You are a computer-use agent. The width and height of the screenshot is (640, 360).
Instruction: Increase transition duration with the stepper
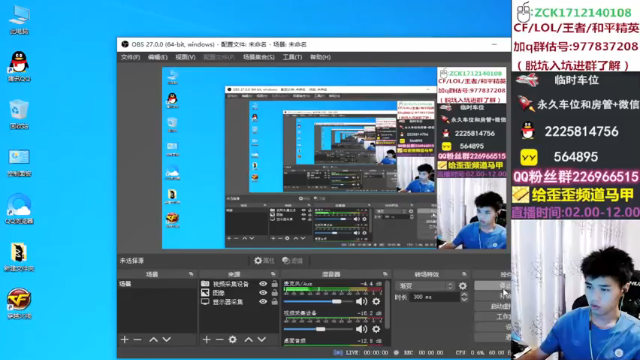tap(464, 295)
